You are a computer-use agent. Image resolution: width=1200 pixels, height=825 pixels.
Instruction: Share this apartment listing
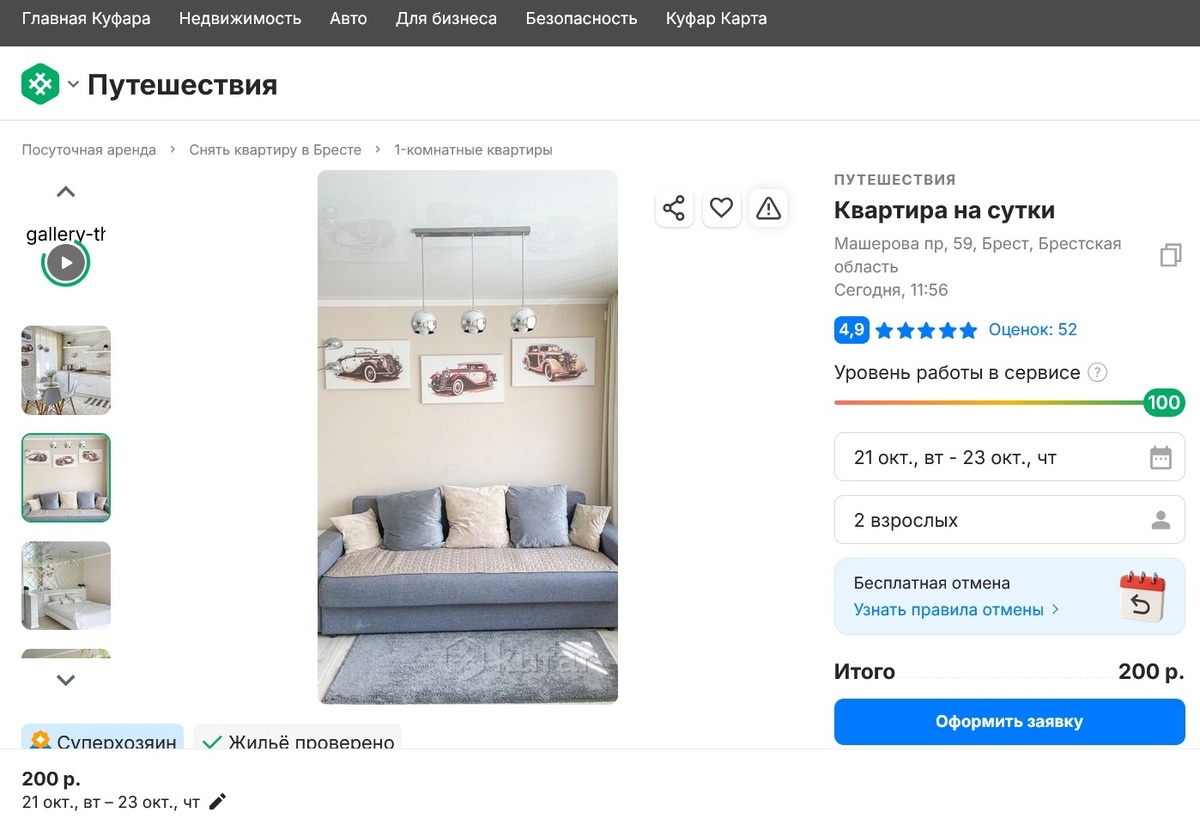pos(674,208)
